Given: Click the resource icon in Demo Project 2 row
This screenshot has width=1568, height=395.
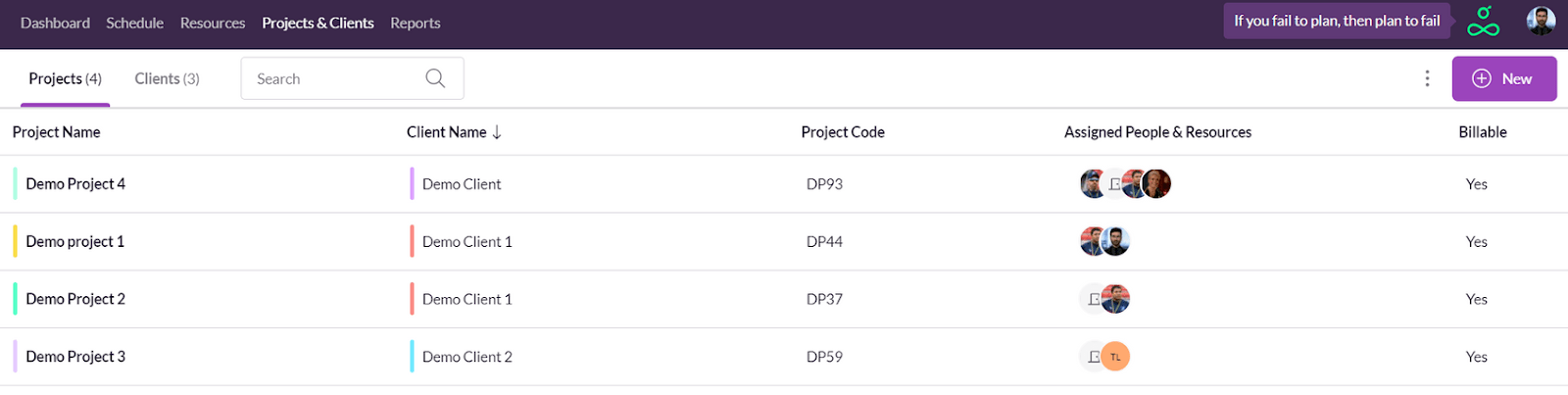Looking at the screenshot, I should coord(1094,299).
